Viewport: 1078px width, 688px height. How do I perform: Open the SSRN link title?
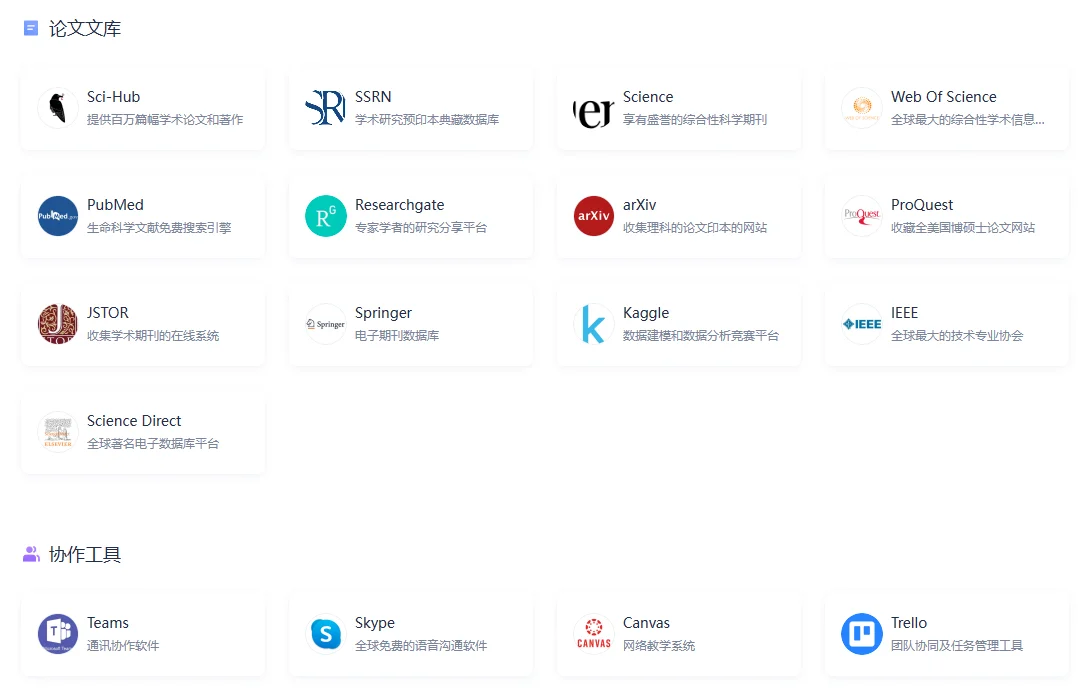tap(373, 97)
